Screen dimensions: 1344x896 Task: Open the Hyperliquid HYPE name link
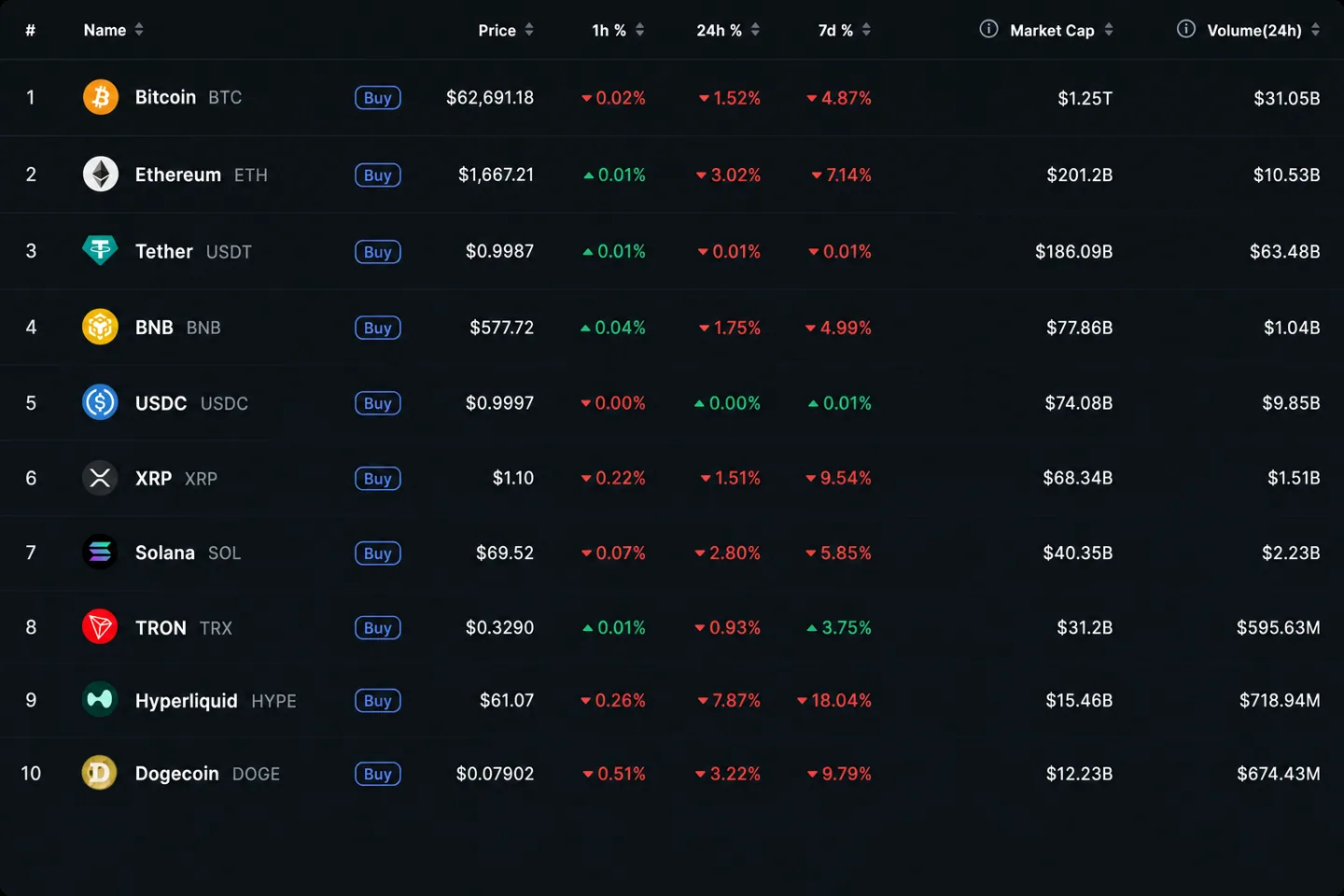pos(216,701)
